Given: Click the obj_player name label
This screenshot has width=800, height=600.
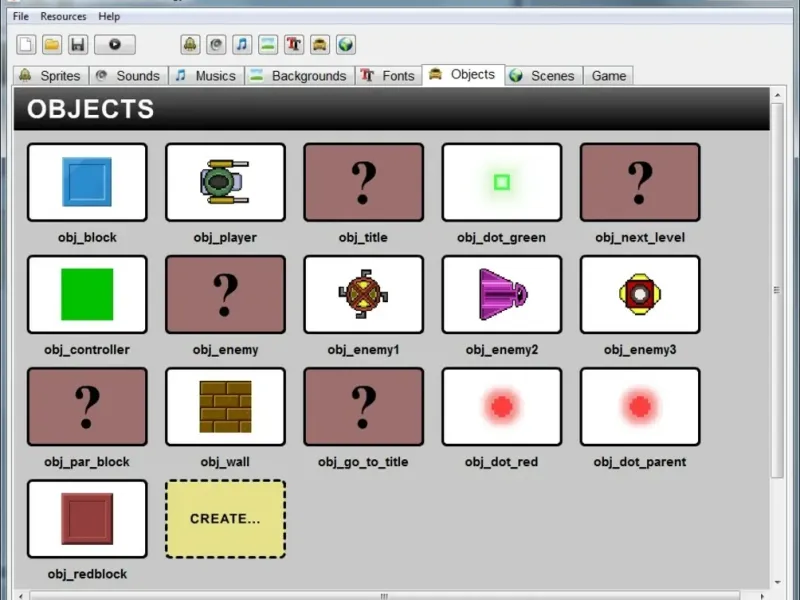Looking at the screenshot, I should pyautogui.click(x=226, y=237).
